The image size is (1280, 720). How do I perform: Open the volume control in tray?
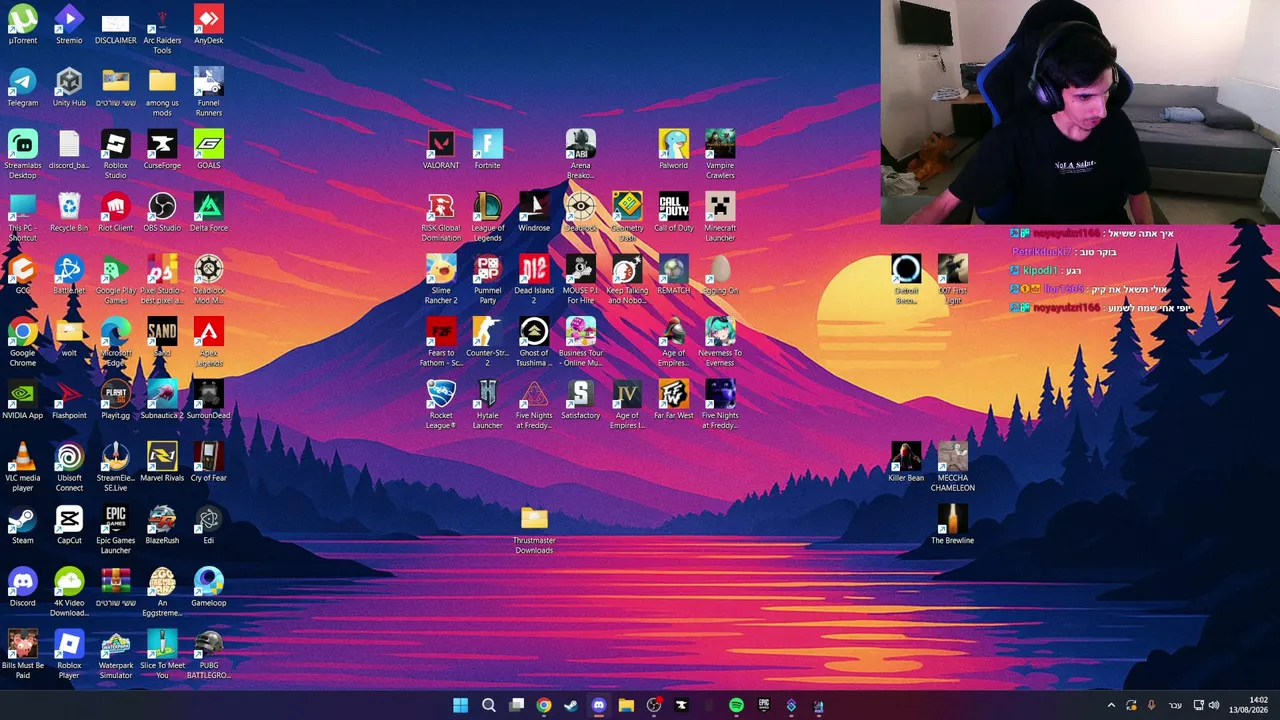click(1214, 705)
